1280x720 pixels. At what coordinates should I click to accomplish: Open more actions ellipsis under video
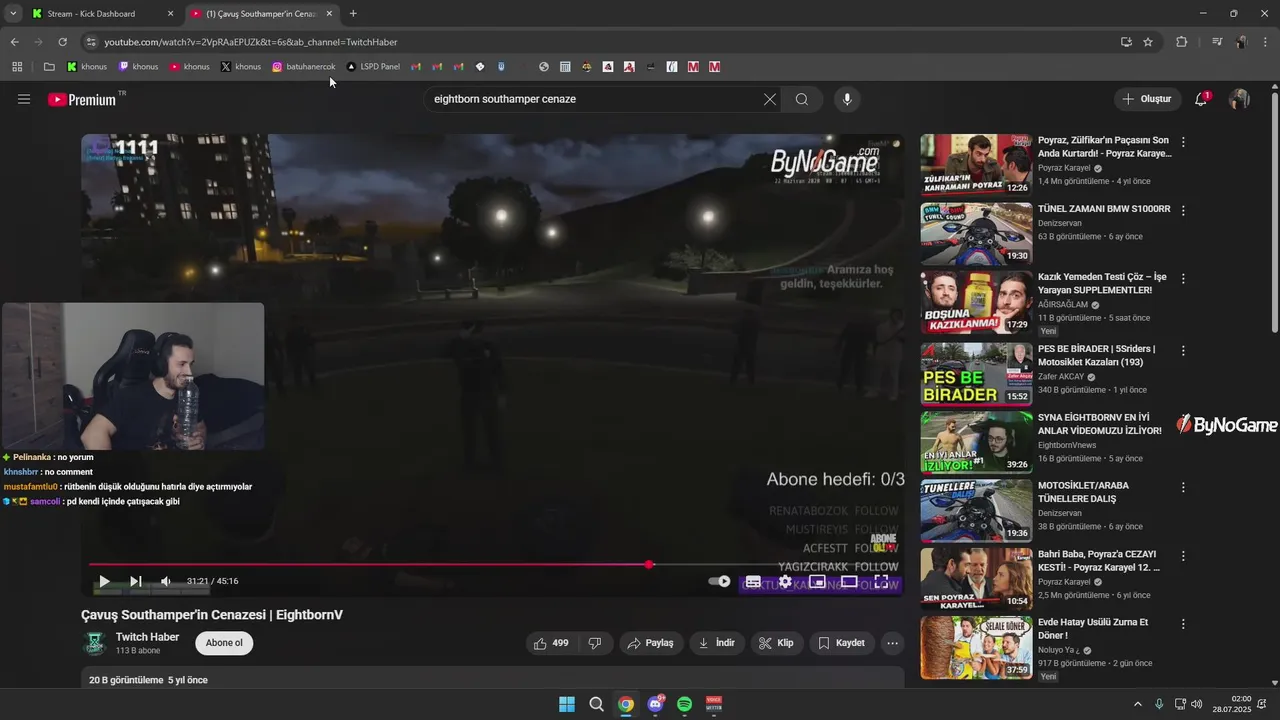pyautogui.click(x=893, y=643)
